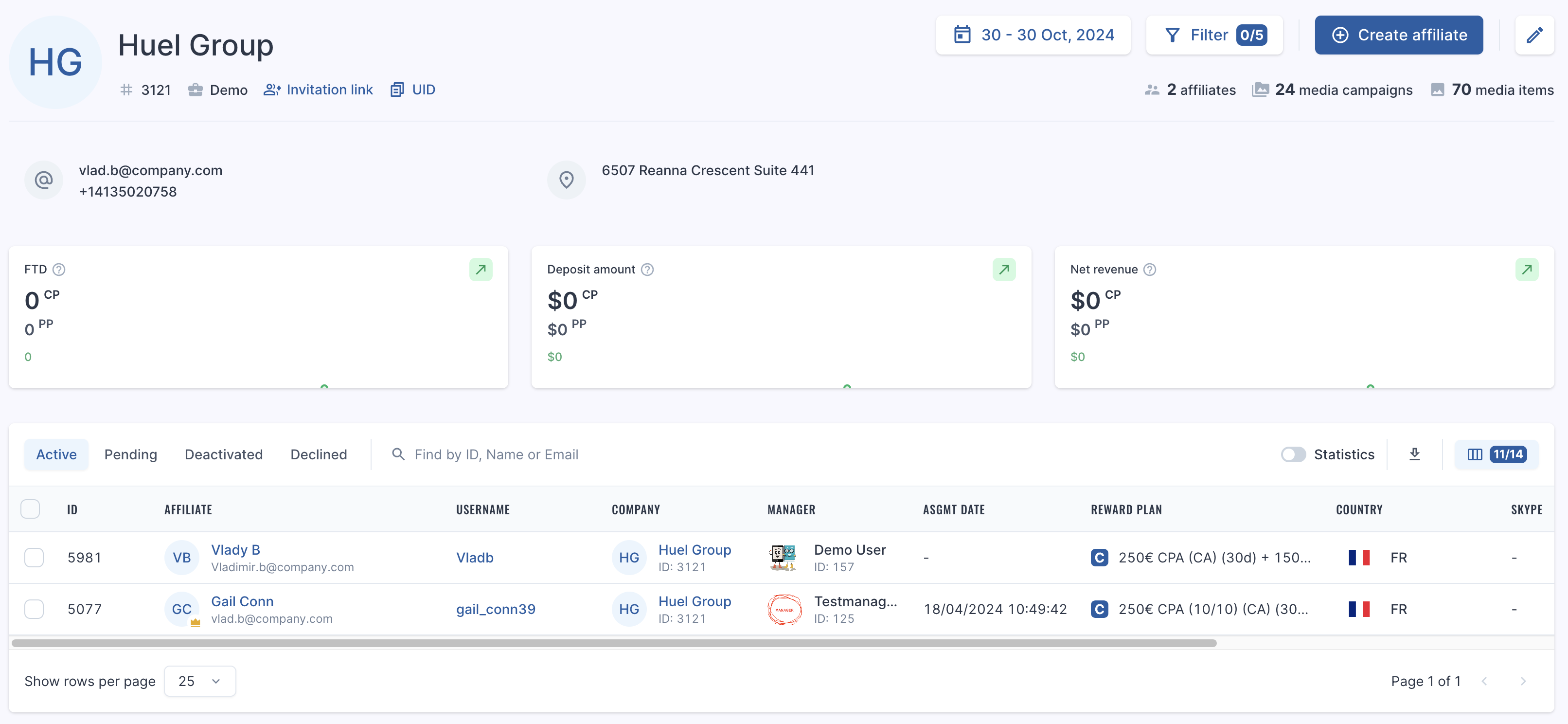Click the horizontal table scrollbar

point(614,643)
